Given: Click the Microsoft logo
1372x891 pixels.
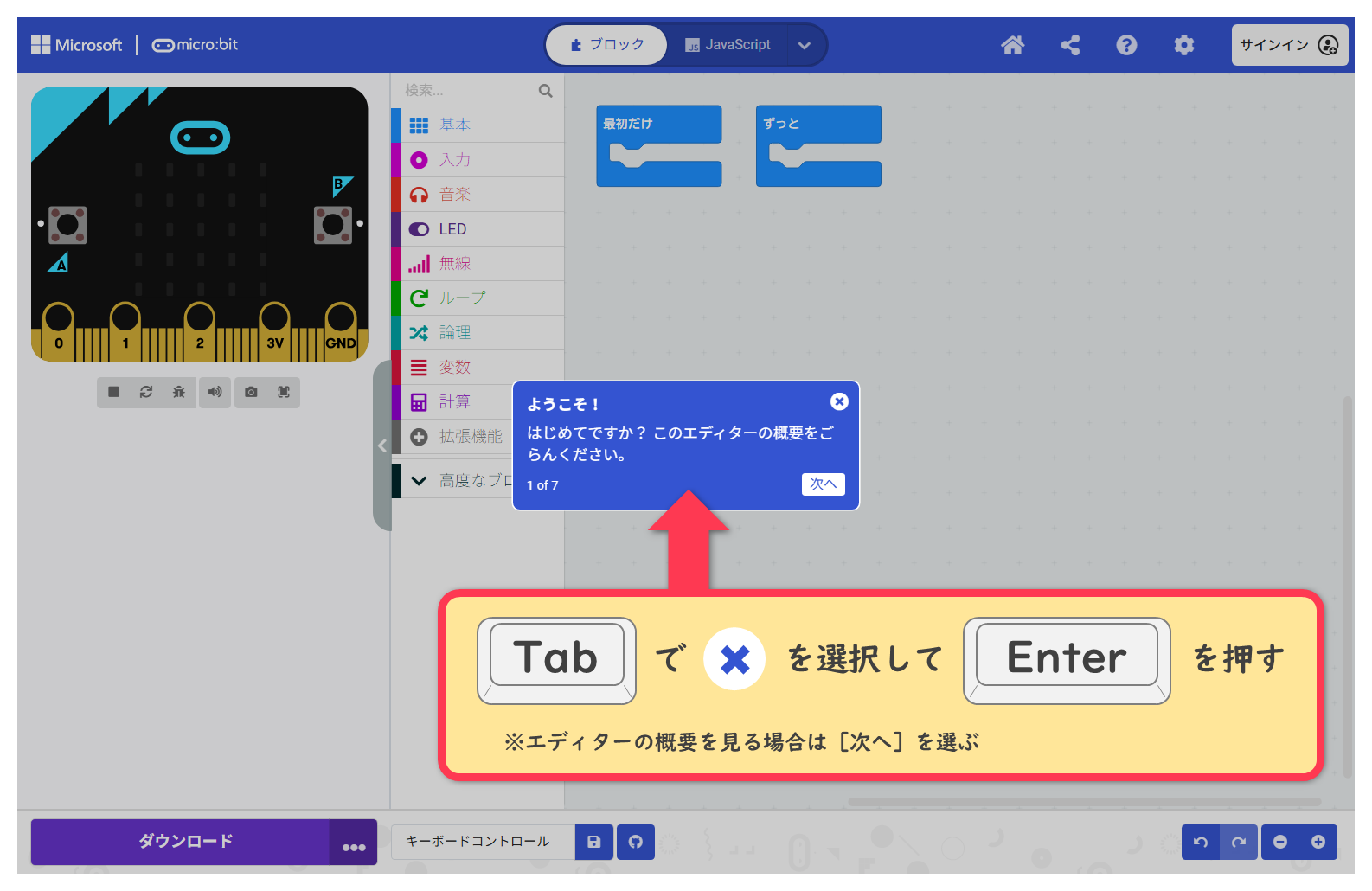Looking at the screenshot, I should [x=77, y=45].
